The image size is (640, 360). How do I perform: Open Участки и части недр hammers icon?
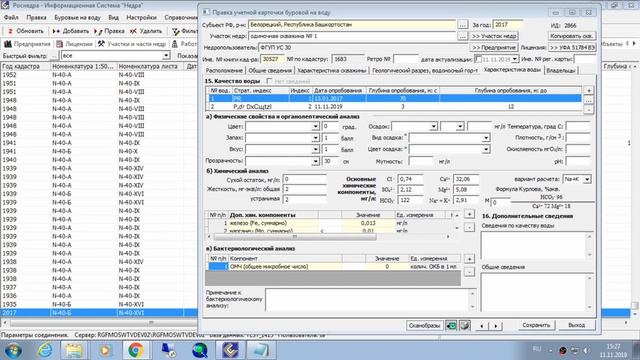click(x=101, y=44)
